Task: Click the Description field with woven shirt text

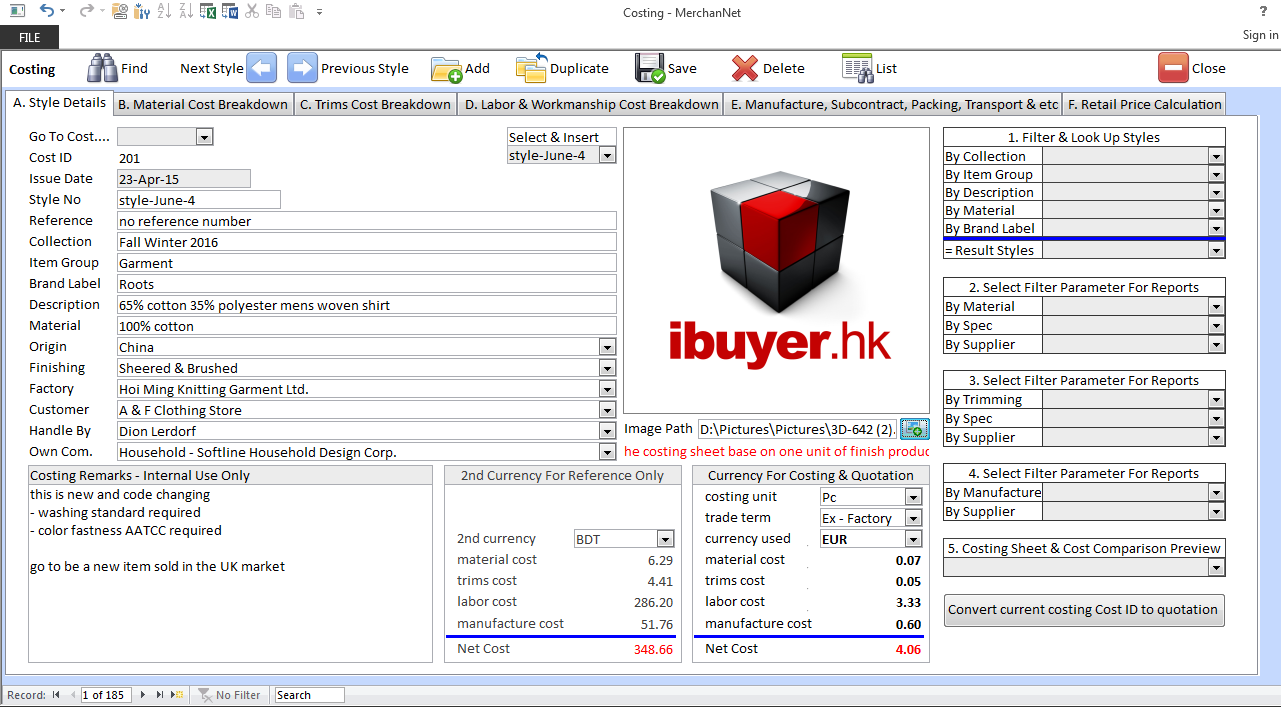Action: tap(367, 305)
